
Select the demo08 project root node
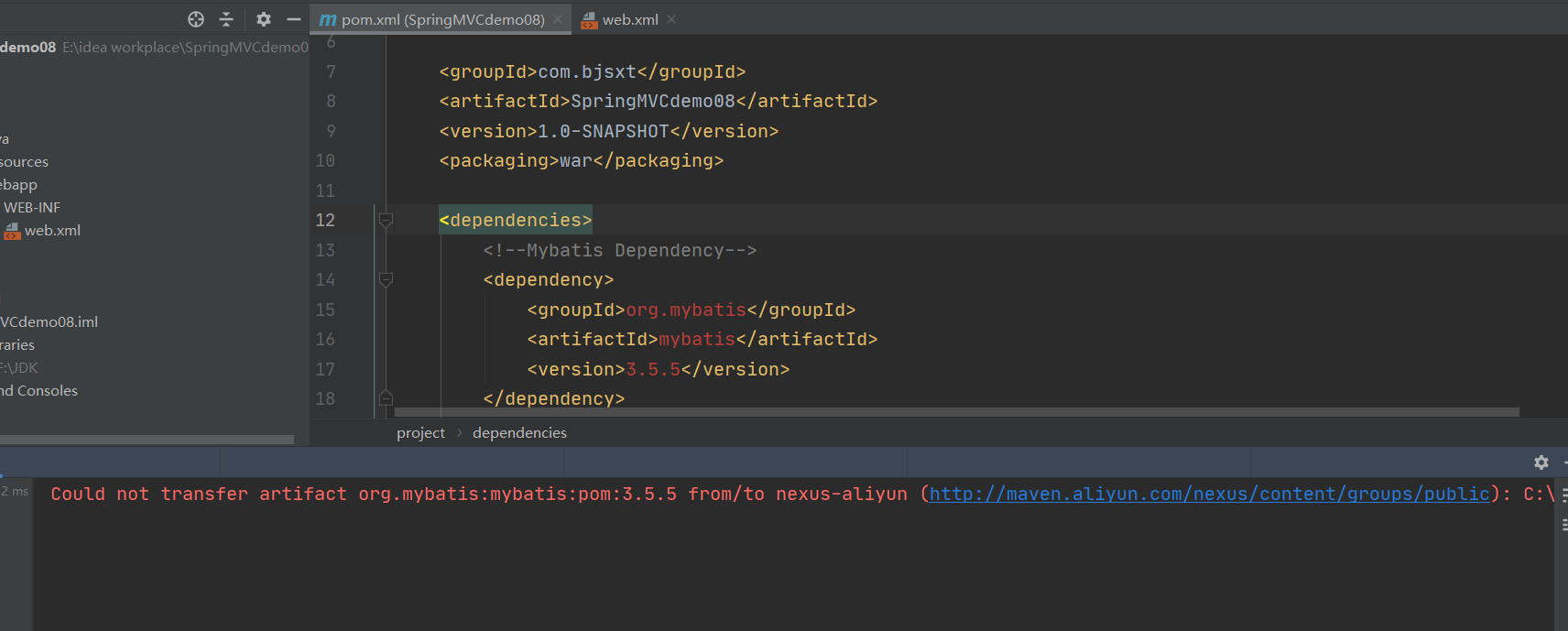coord(28,47)
